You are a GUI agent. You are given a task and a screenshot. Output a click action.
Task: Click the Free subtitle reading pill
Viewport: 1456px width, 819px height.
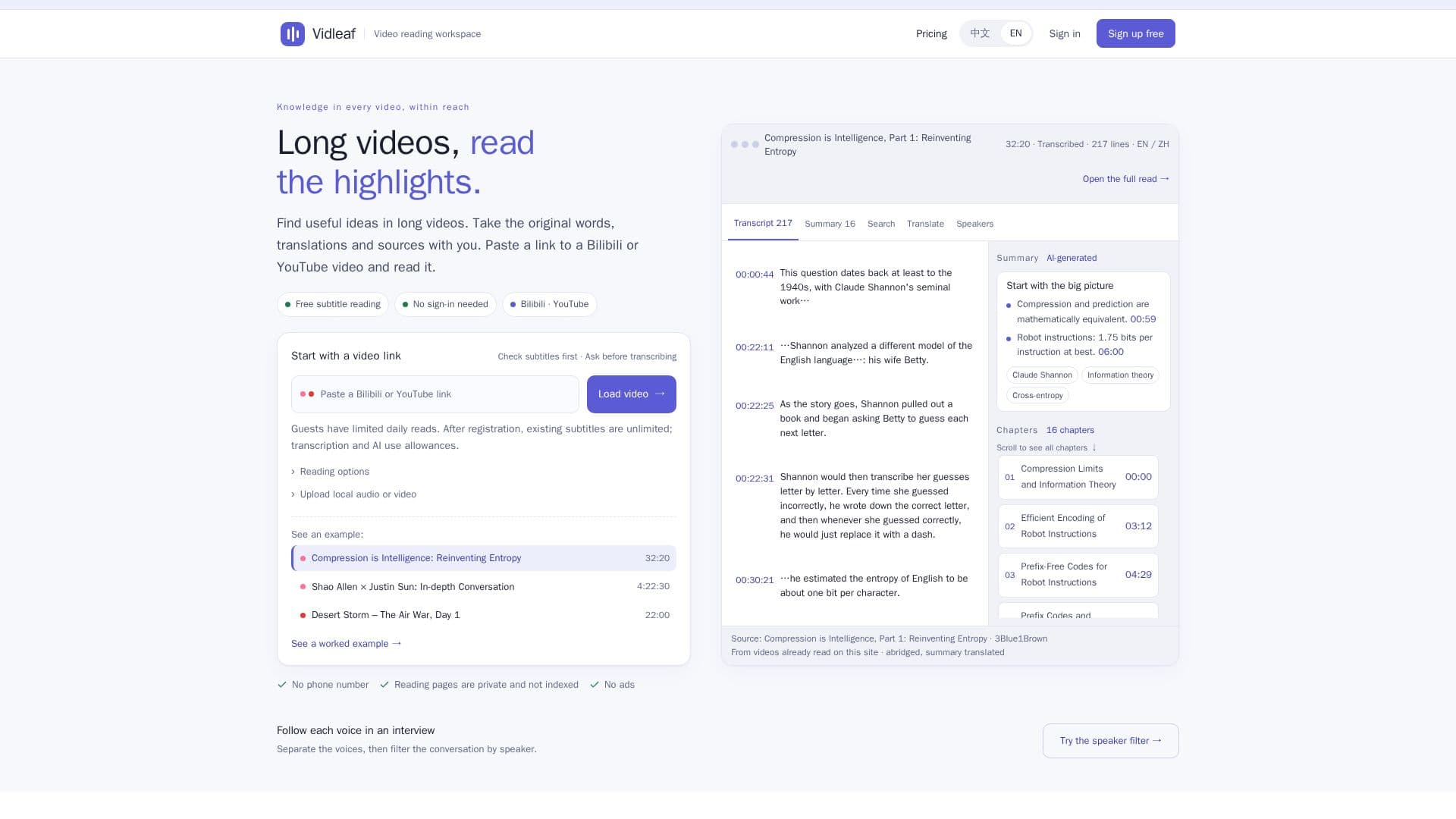(x=333, y=304)
